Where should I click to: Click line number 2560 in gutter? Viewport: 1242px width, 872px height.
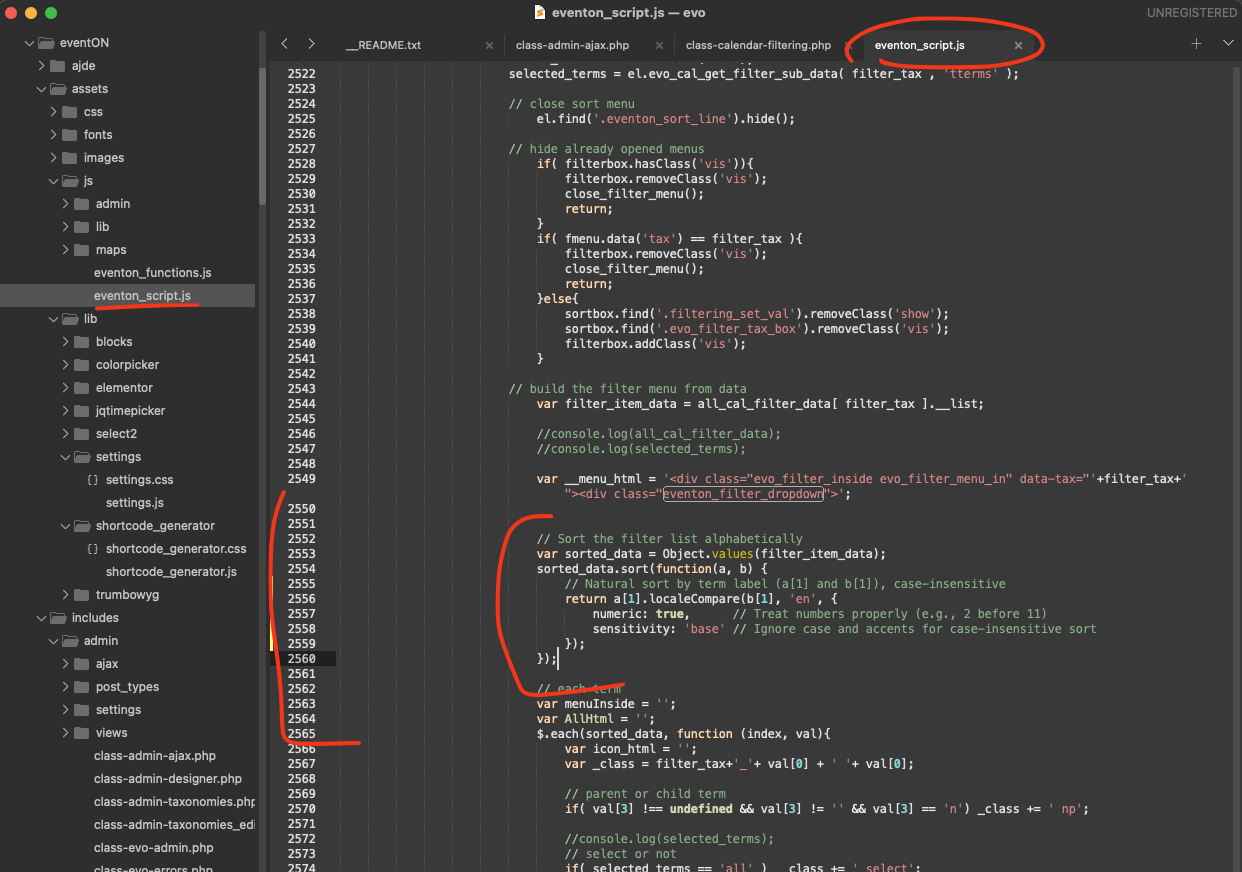[x=301, y=659]
